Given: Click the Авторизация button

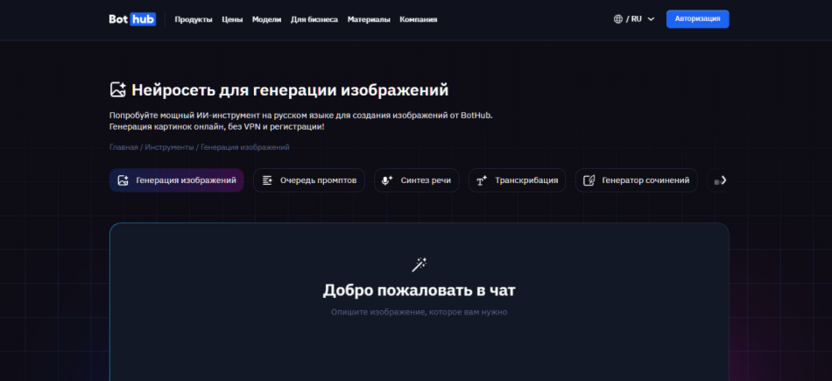Looking at the screenshot, I should (x=697, y=19).
